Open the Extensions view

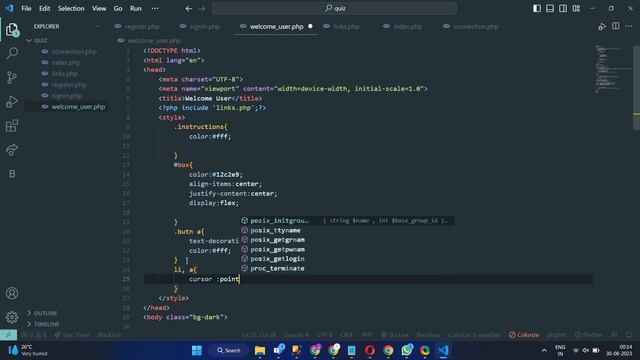12,125
